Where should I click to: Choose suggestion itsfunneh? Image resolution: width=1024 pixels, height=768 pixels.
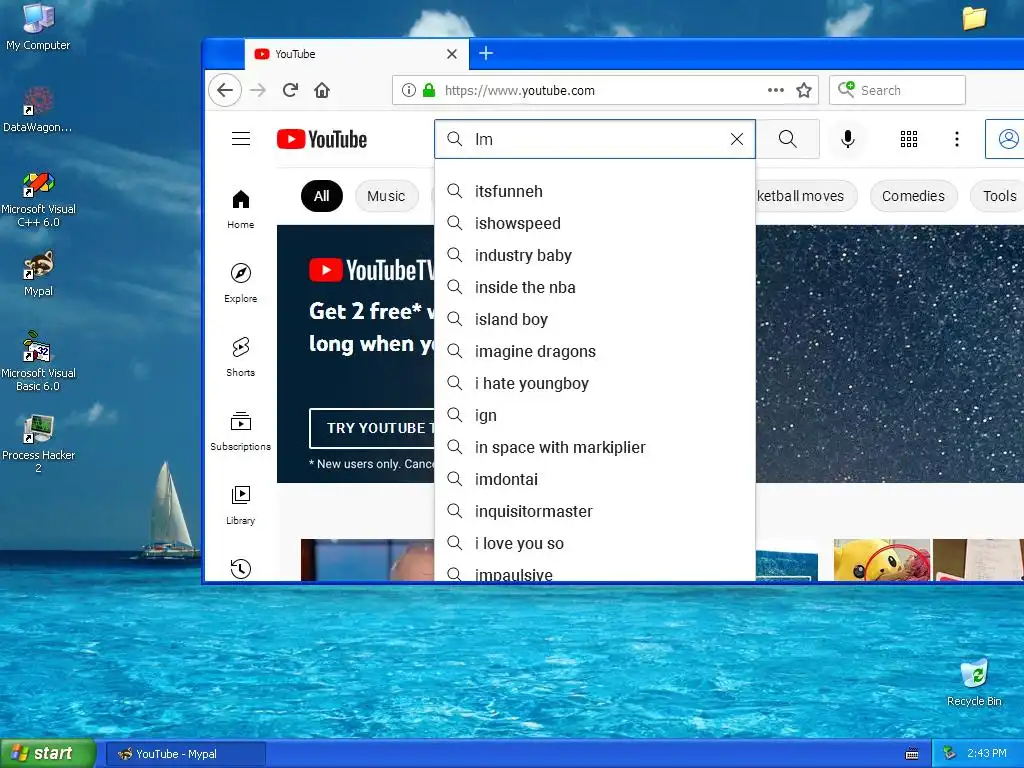[595, 191]
